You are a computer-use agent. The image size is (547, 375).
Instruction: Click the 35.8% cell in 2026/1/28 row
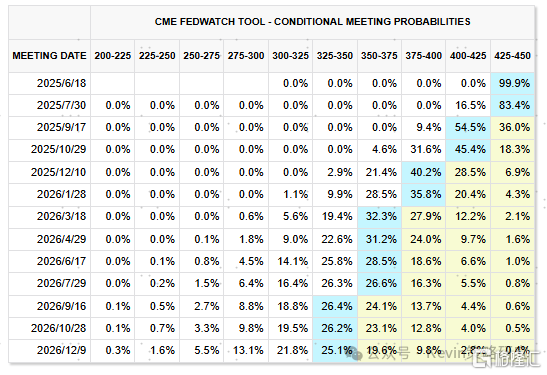(424, 194)
